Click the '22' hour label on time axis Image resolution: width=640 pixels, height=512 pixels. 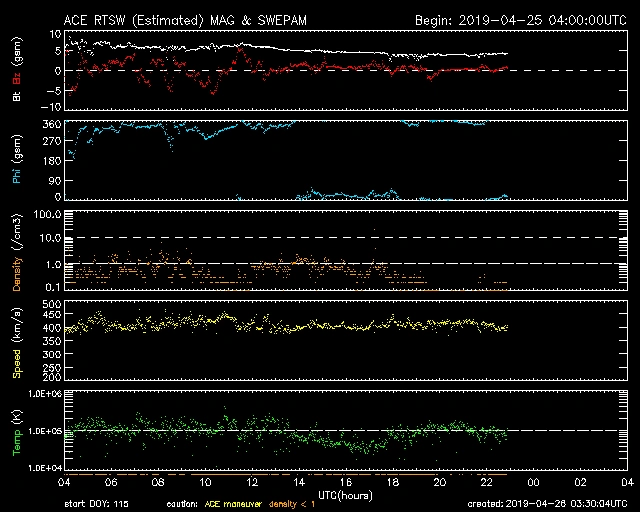487,483
